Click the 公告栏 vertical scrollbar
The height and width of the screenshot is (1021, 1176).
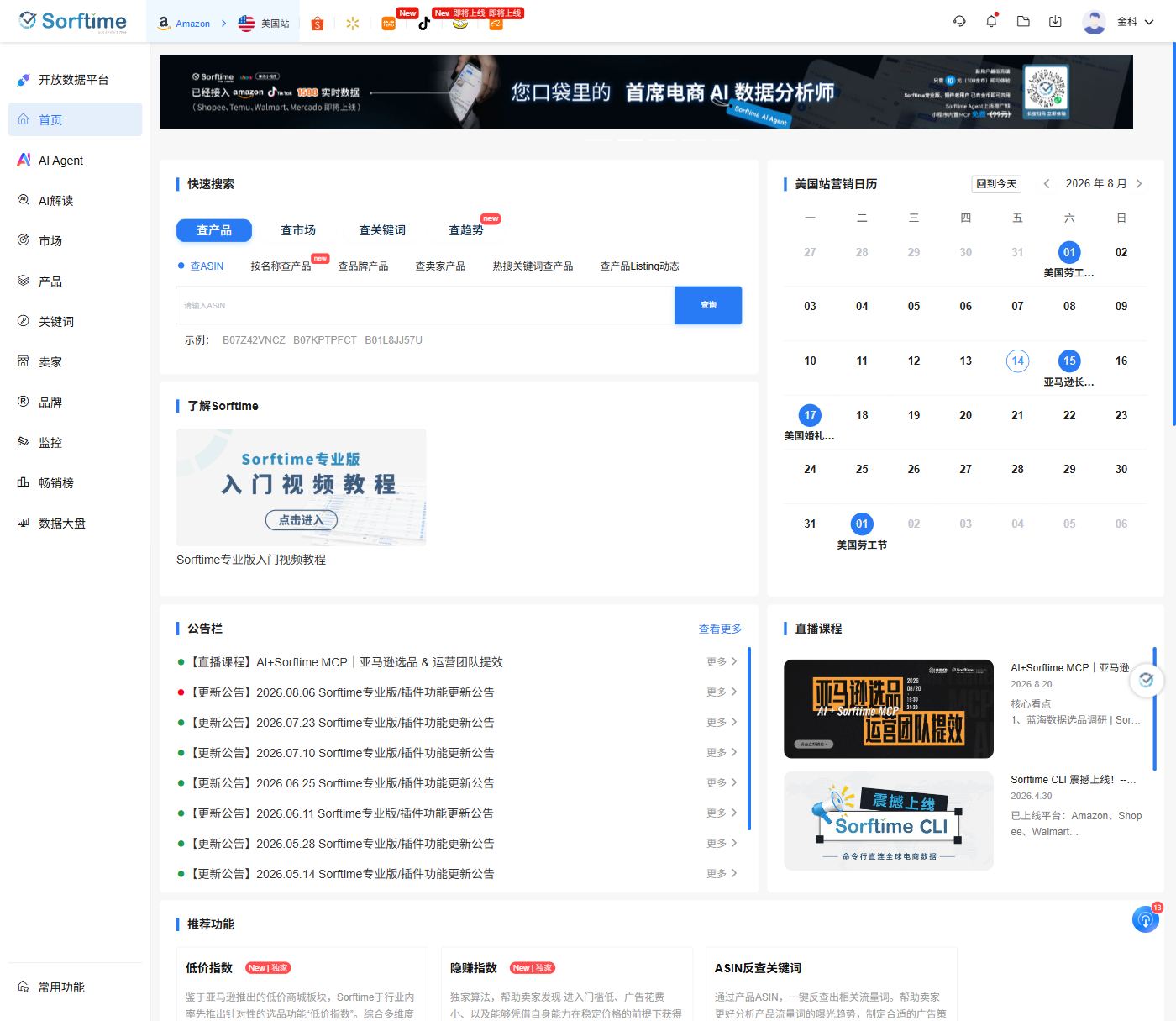[x=749, y=738]
